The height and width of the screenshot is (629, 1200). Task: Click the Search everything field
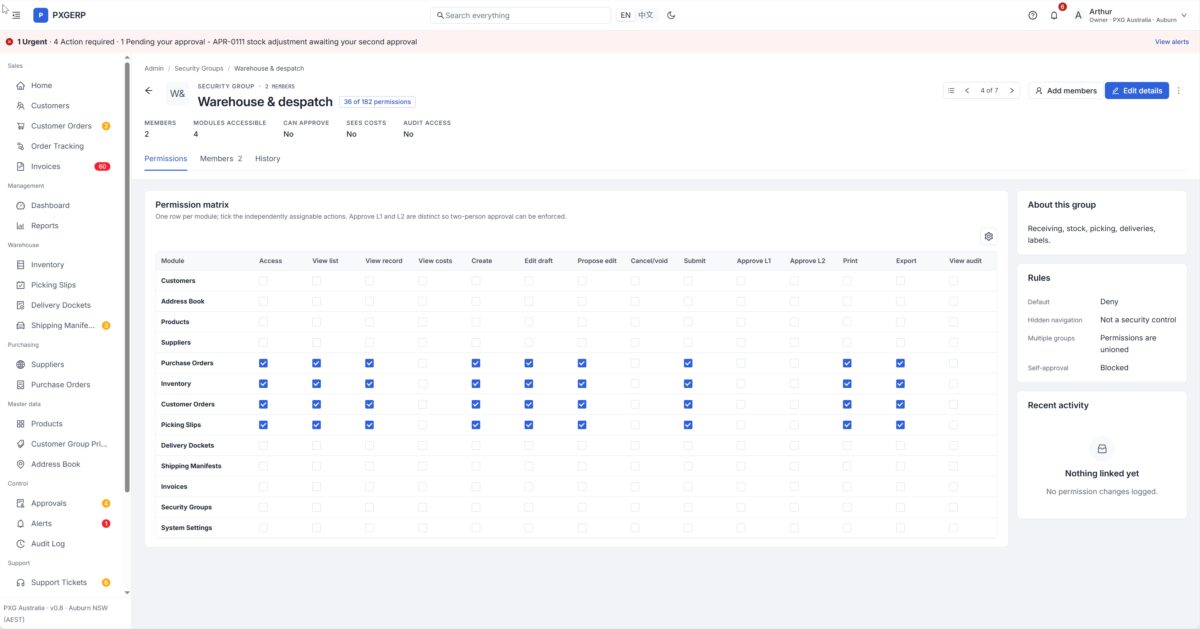(520, 15)
